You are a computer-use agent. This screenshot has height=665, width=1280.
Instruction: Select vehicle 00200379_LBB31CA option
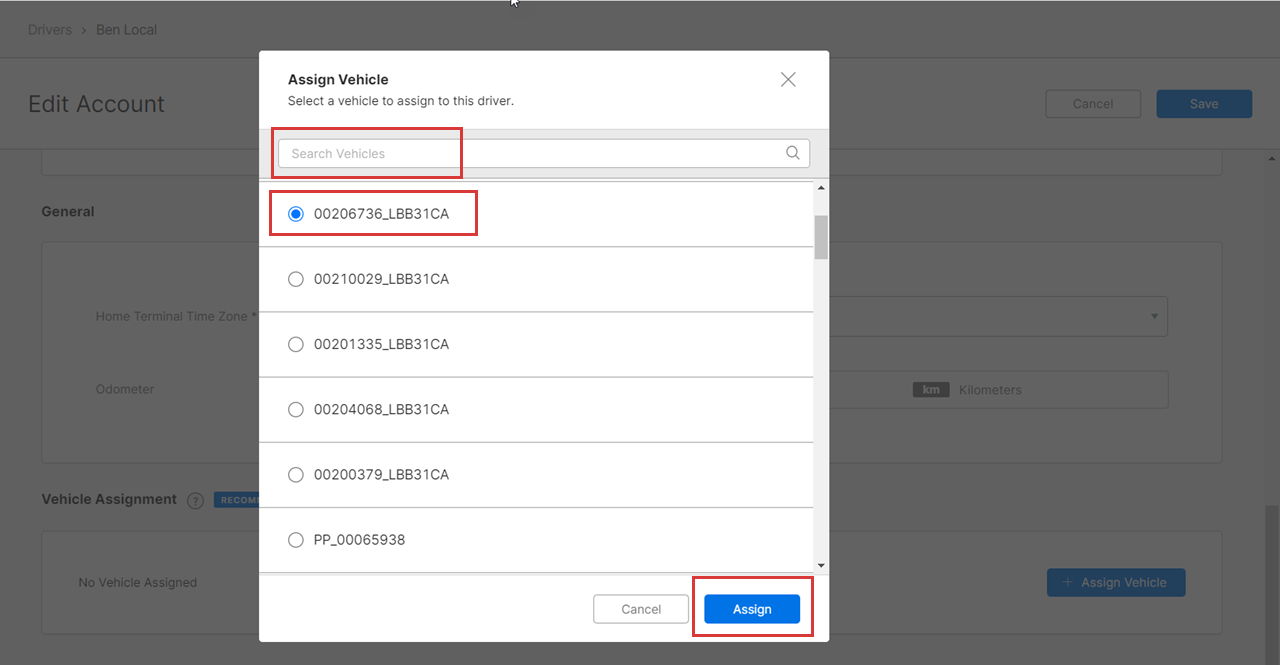click(x=296, y=474)
